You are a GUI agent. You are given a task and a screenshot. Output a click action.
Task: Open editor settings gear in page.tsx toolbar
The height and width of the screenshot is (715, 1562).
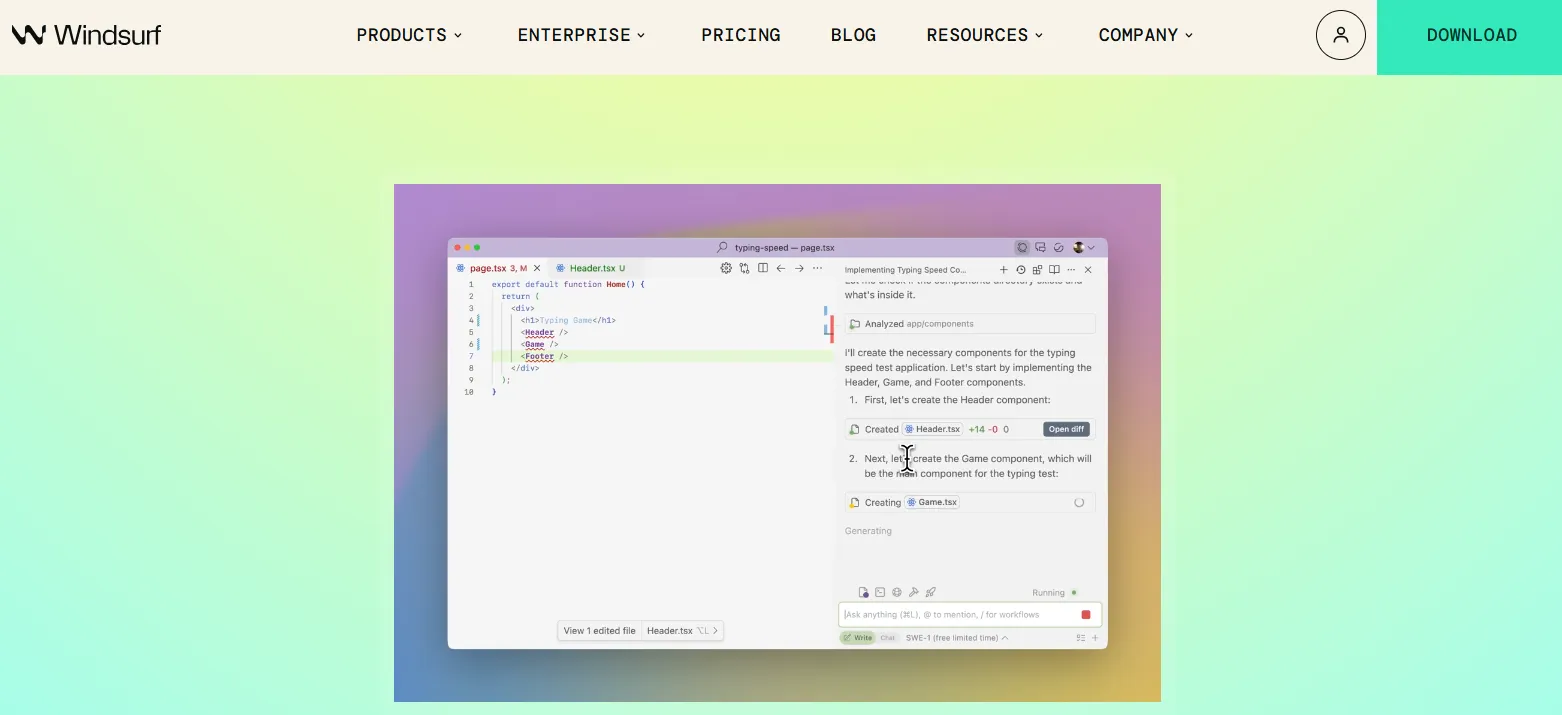point(726,268)
